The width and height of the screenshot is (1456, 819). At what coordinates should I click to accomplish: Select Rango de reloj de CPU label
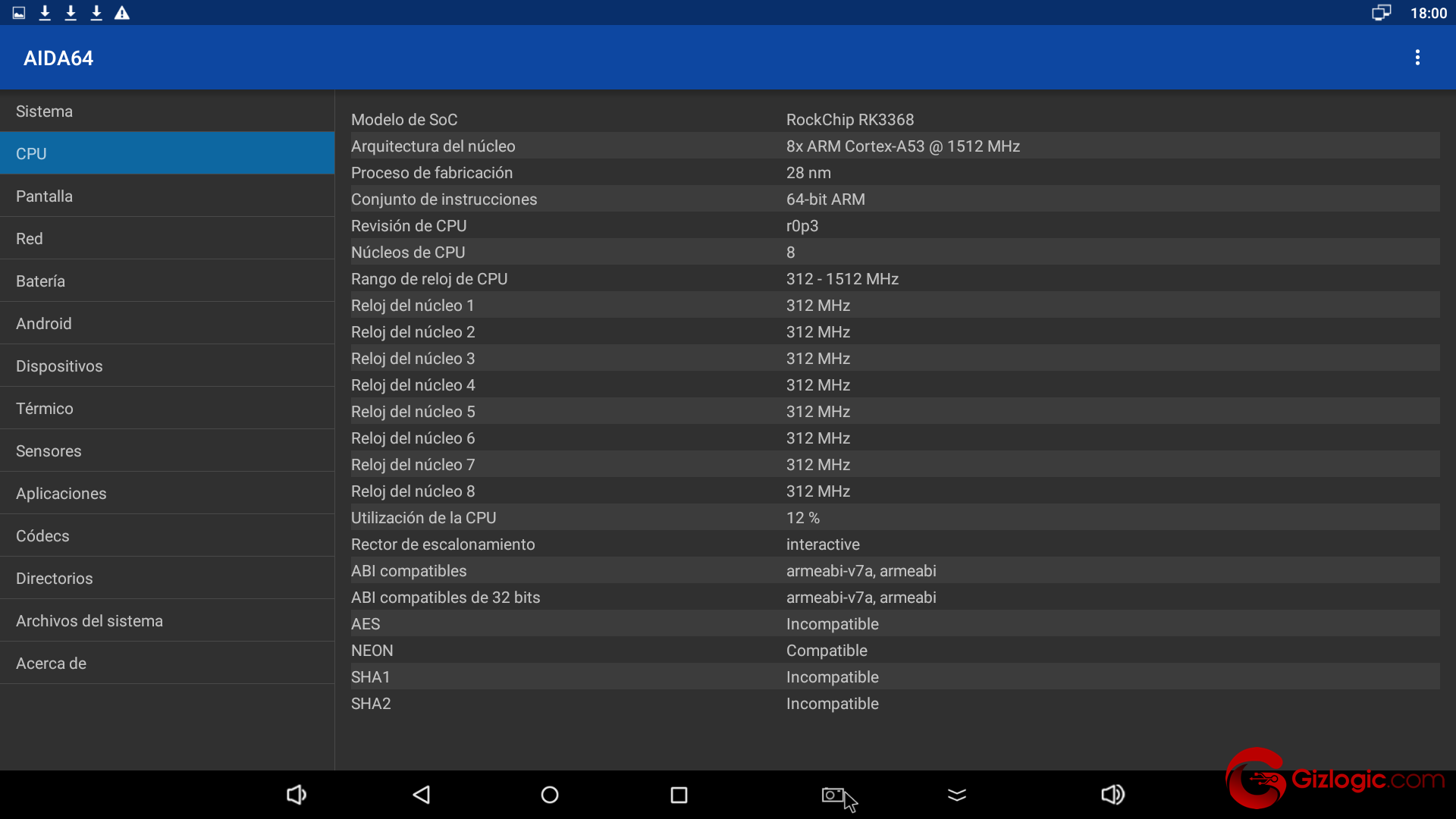point(429,278)
